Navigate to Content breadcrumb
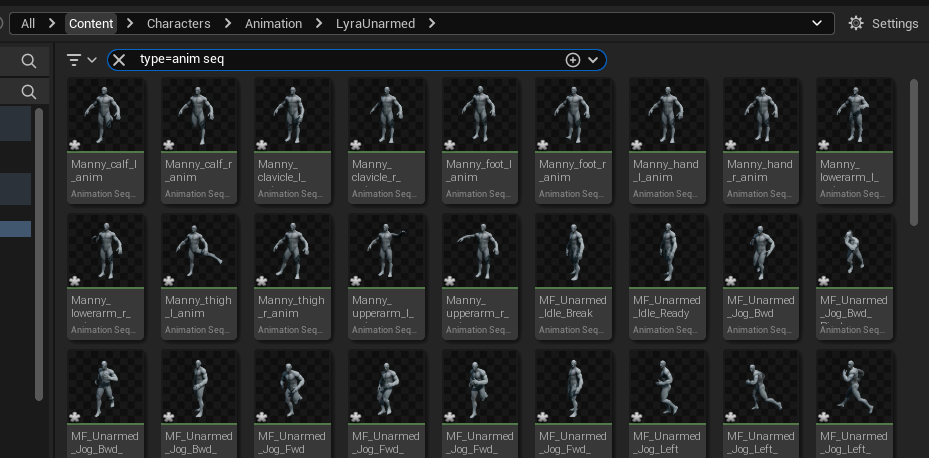929x458 pixels. click(x=91, y=24)
